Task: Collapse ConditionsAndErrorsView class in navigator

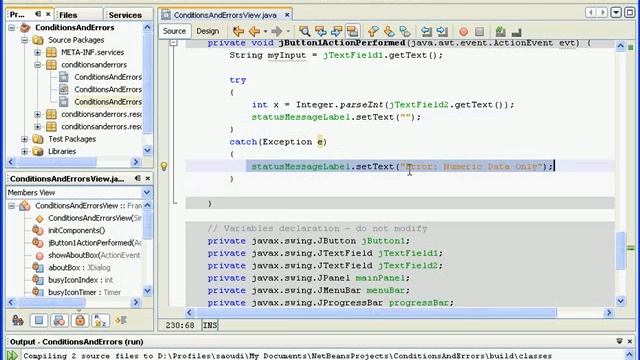Action: pos(11,206)
